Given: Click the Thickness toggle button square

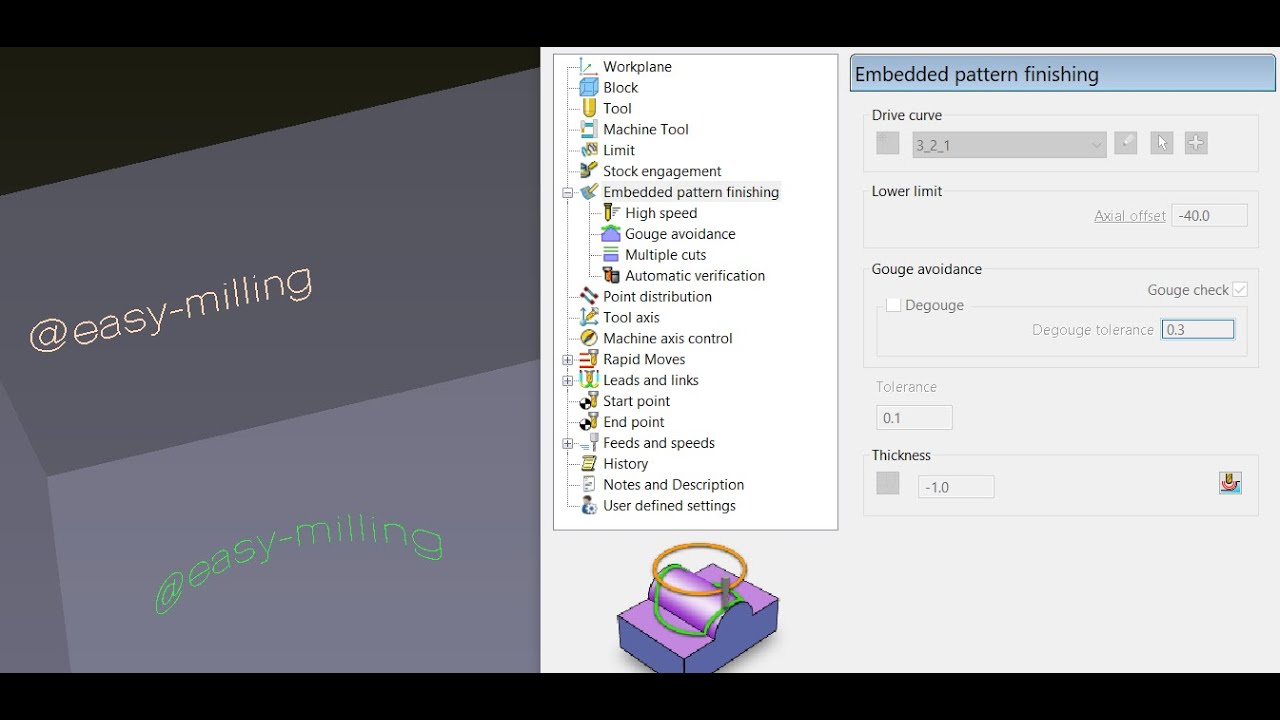Looking at the screenshot, I should pos(888,484).
